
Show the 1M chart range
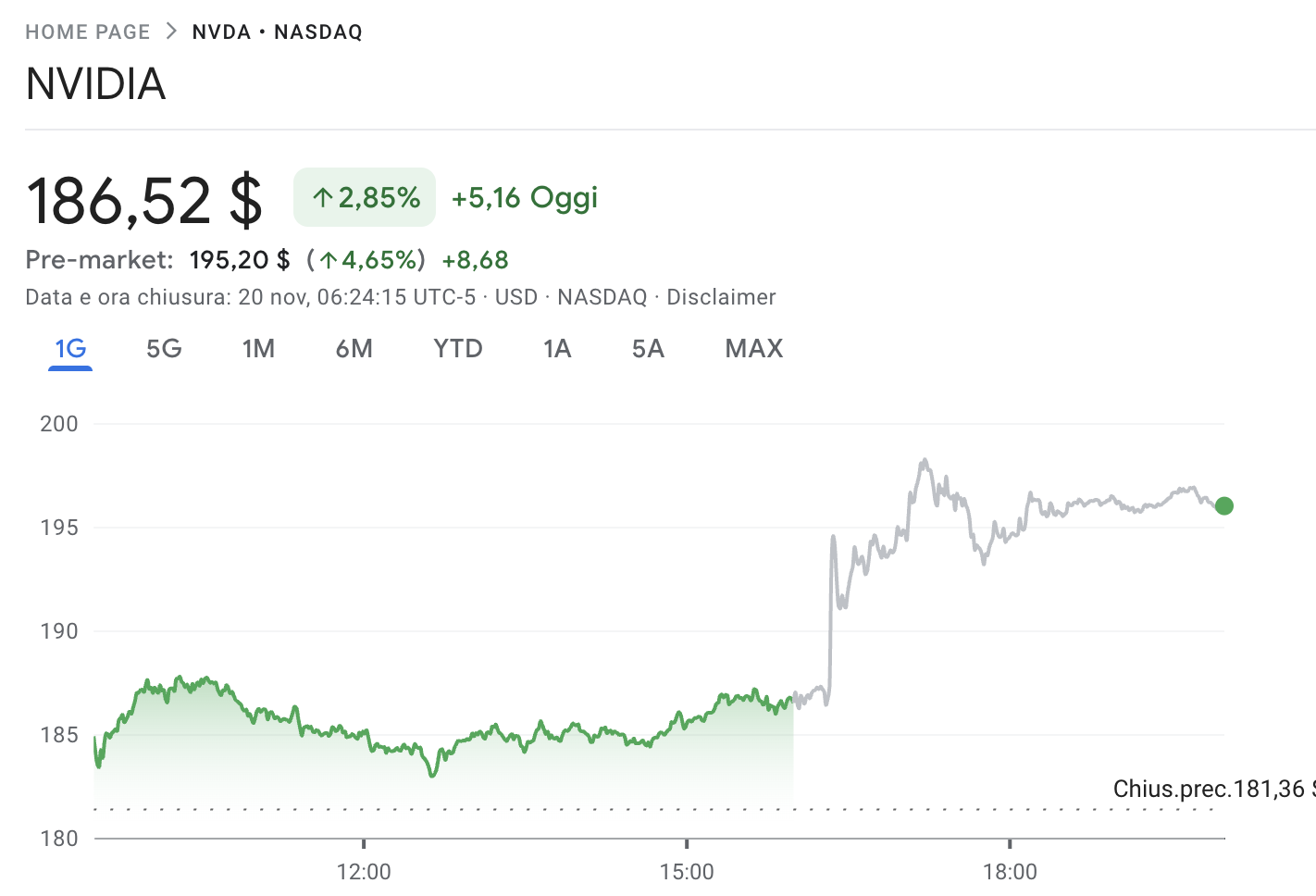(x=258, y=349)
